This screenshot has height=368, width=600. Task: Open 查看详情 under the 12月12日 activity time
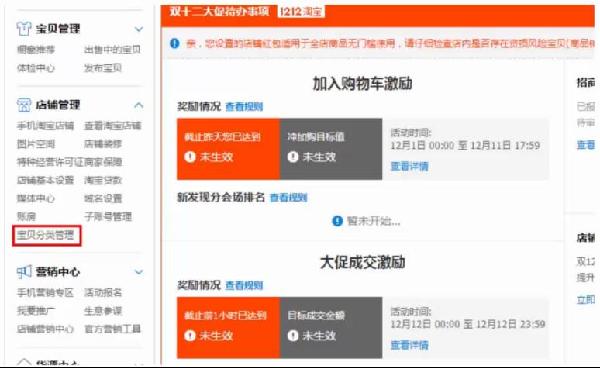click(409, 345)
